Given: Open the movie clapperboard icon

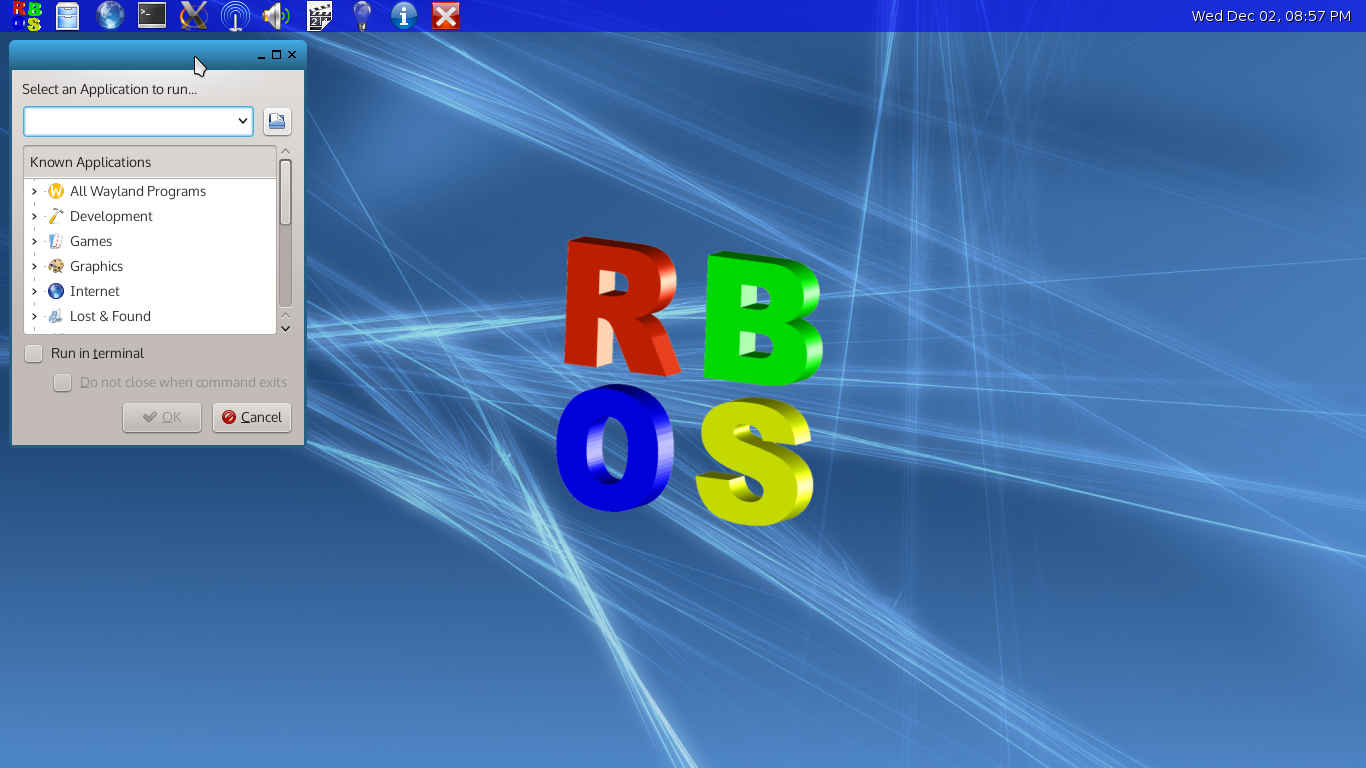Looking at the screenshot, I should pos(320,16).
